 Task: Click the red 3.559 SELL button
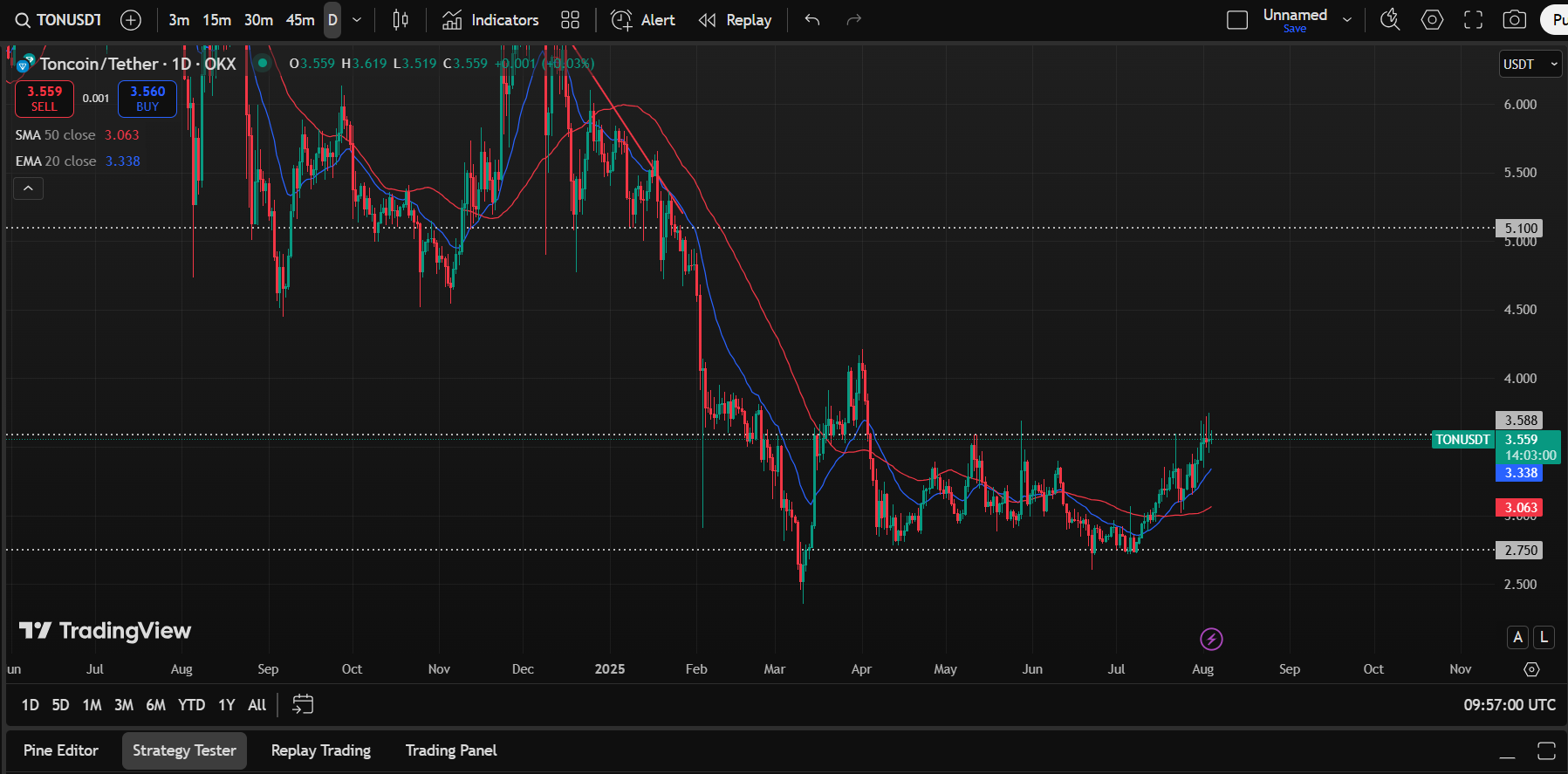point(45,99)
